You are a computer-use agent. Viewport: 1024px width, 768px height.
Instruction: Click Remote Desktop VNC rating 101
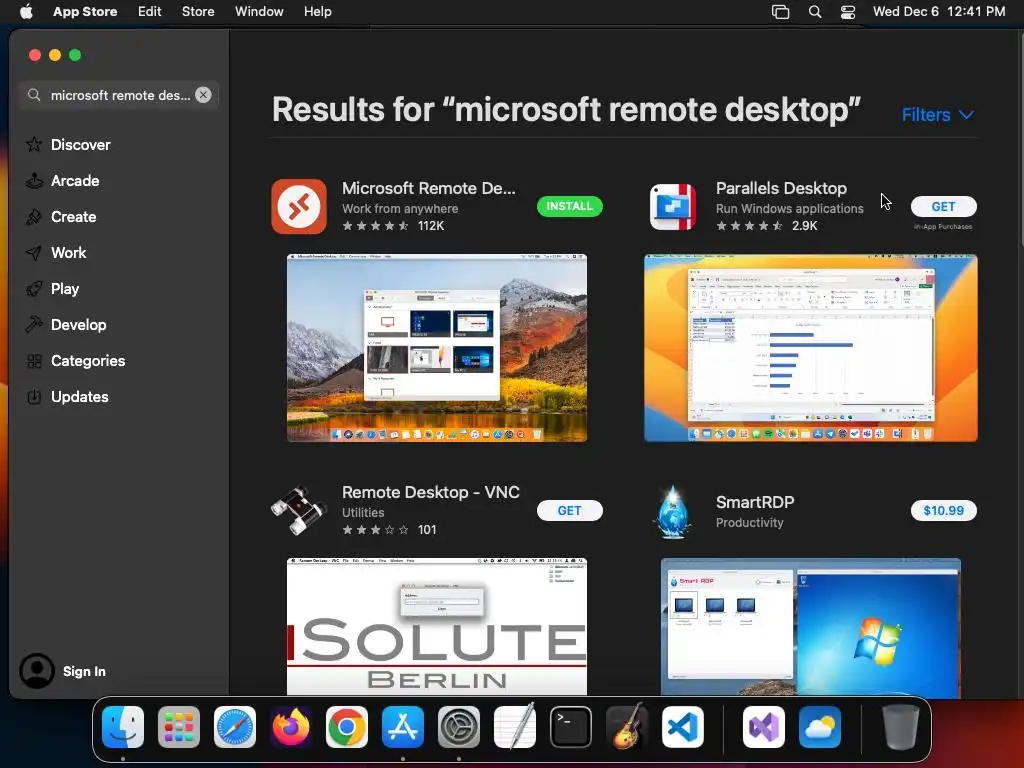click(389, 530)
